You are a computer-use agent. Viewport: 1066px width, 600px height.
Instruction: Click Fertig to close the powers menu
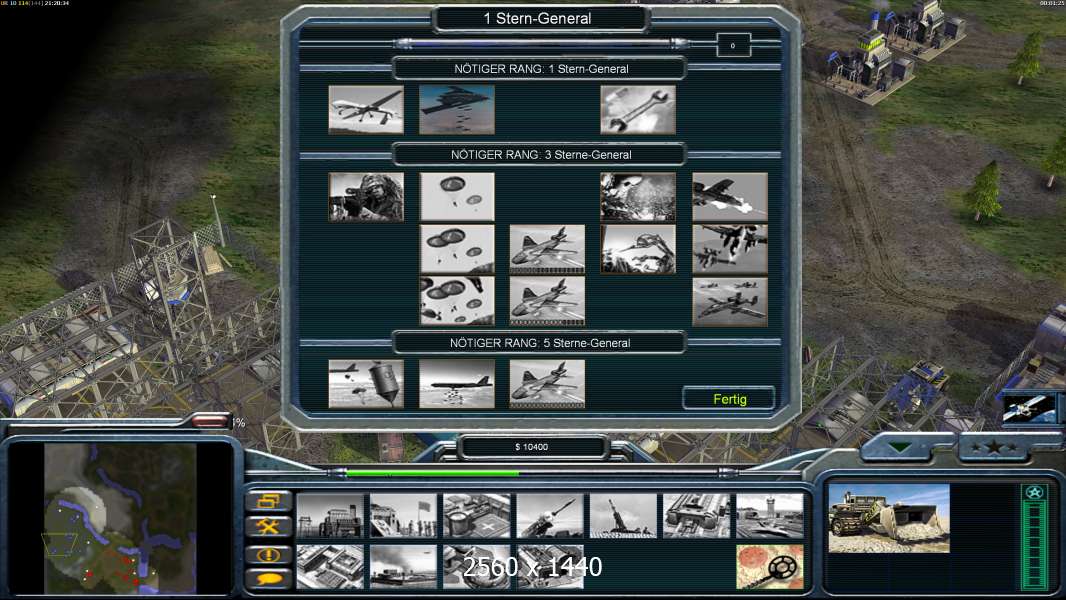pyautogui.click(x=729, y=399)
